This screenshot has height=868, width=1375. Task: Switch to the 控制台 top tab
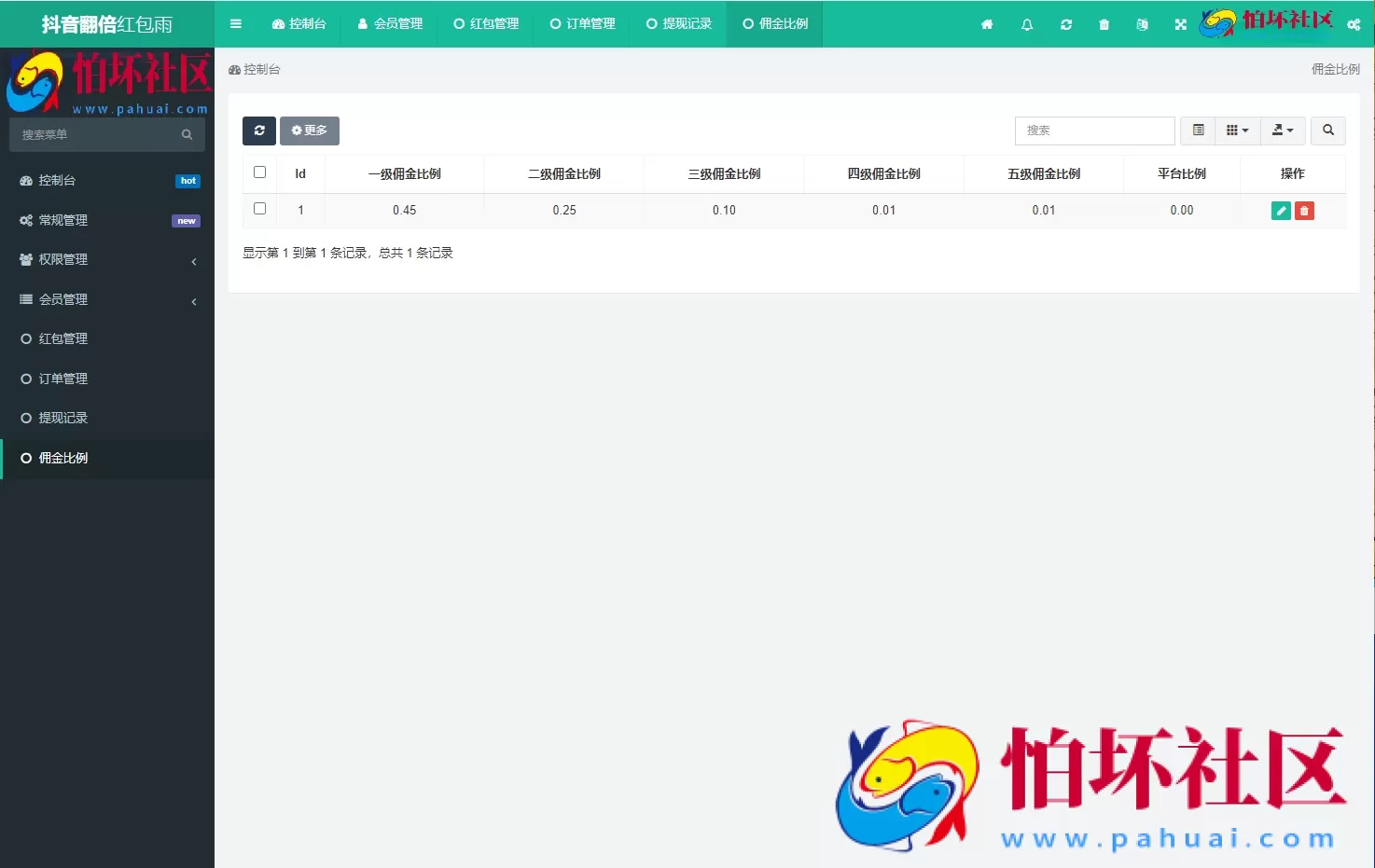click(x=299, y=24)
